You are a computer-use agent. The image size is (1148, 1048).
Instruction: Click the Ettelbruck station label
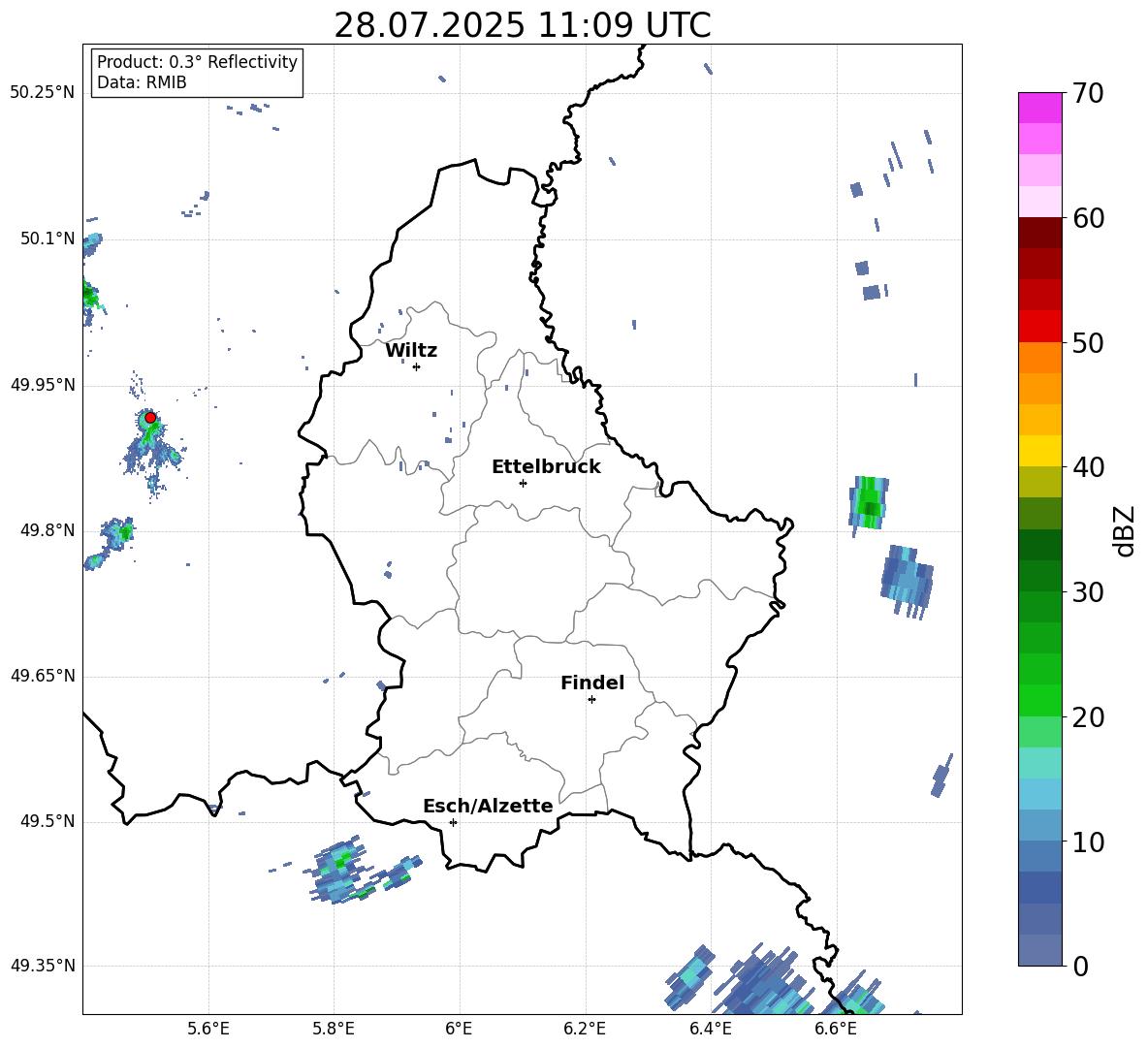pos(546,467)
